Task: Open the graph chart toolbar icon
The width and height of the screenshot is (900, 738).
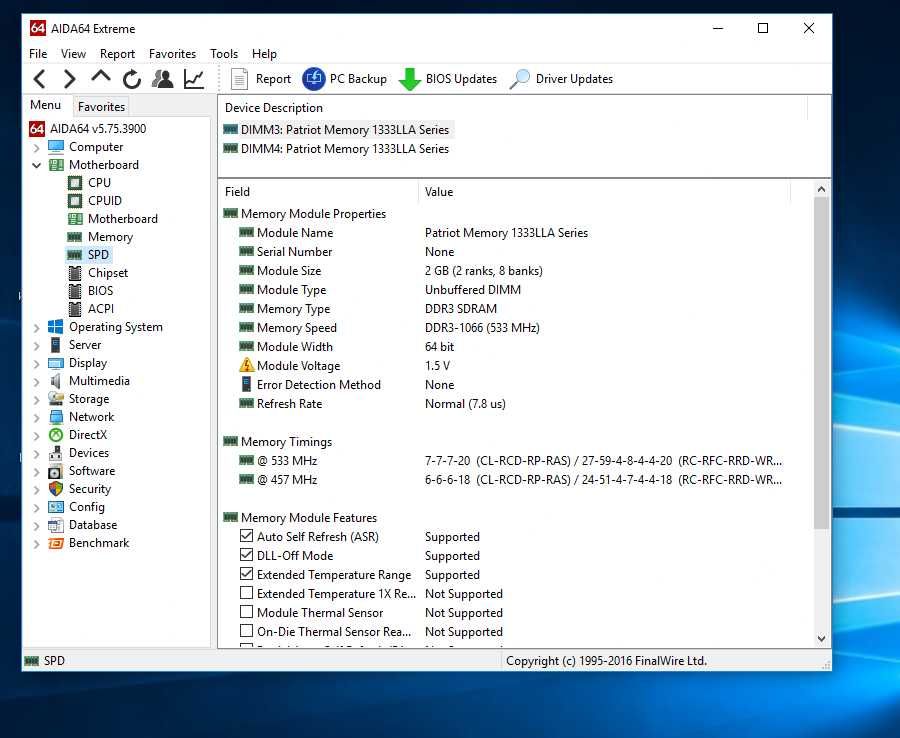Action: coord(194,79)
